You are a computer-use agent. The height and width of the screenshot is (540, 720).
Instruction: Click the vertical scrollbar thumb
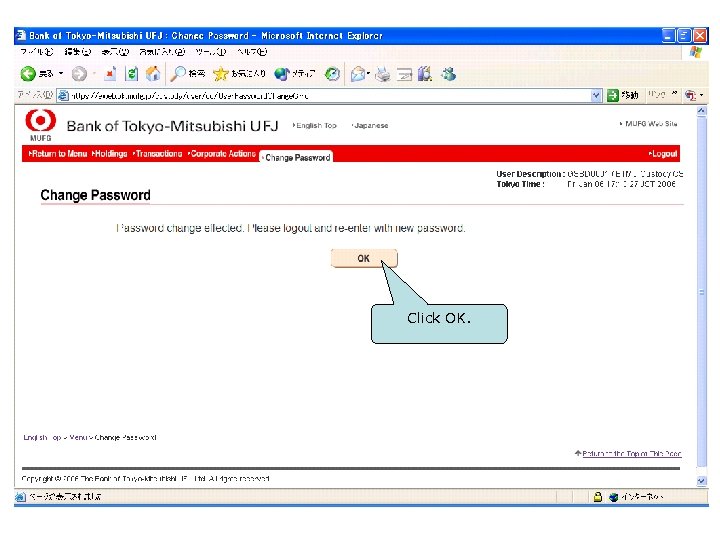[701, 292]
